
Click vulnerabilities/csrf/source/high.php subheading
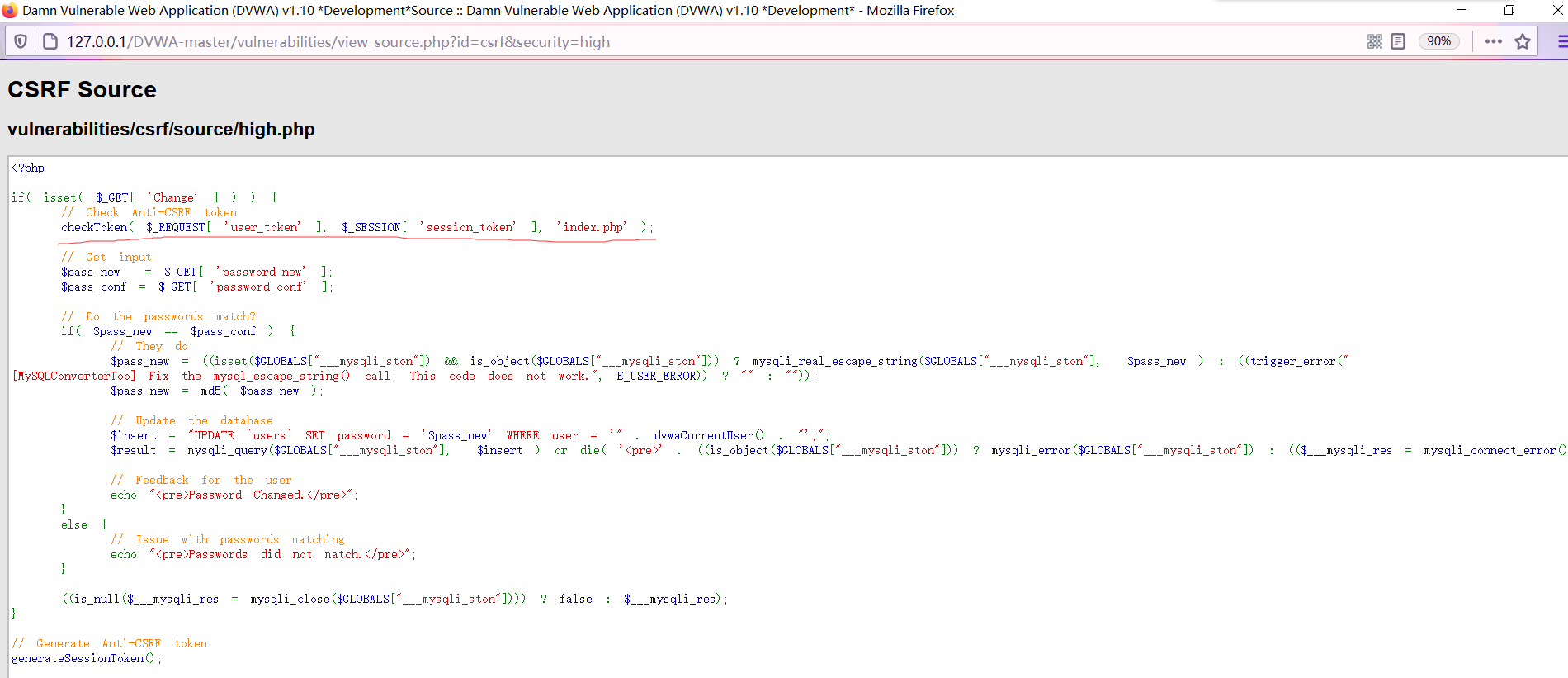[161, 130]
